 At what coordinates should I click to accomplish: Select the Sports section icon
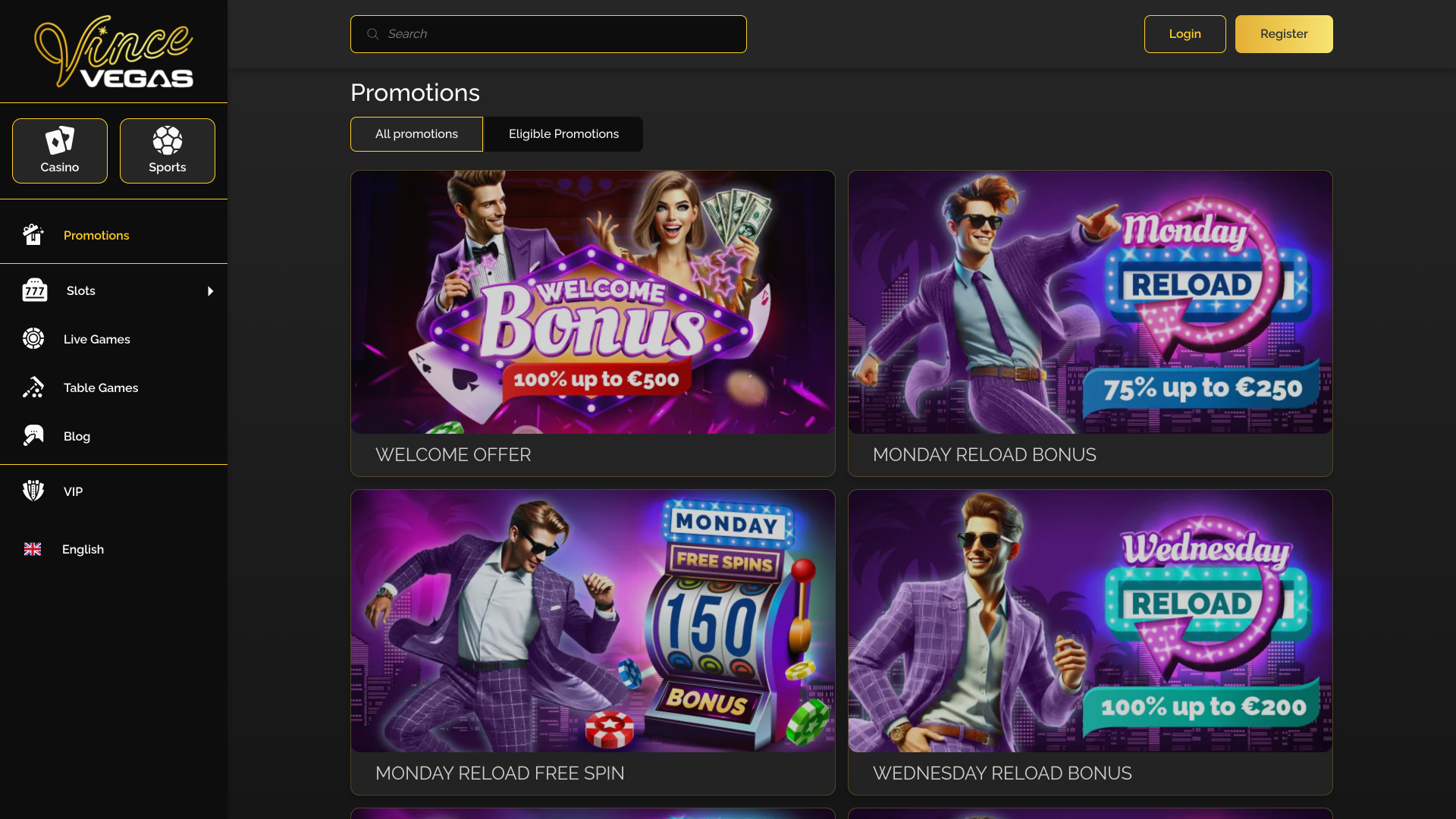click(x=167, y=140)
